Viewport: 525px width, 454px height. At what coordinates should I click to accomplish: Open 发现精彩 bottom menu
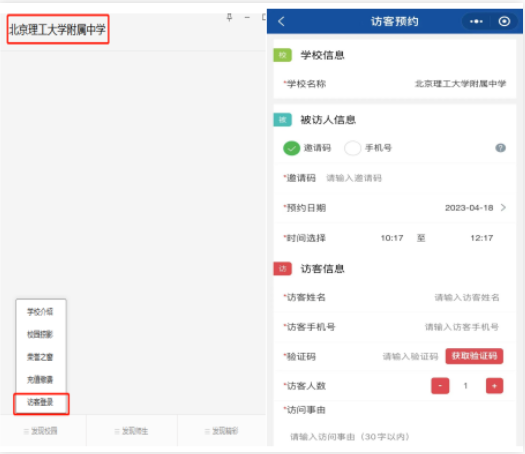pos(221,431)
